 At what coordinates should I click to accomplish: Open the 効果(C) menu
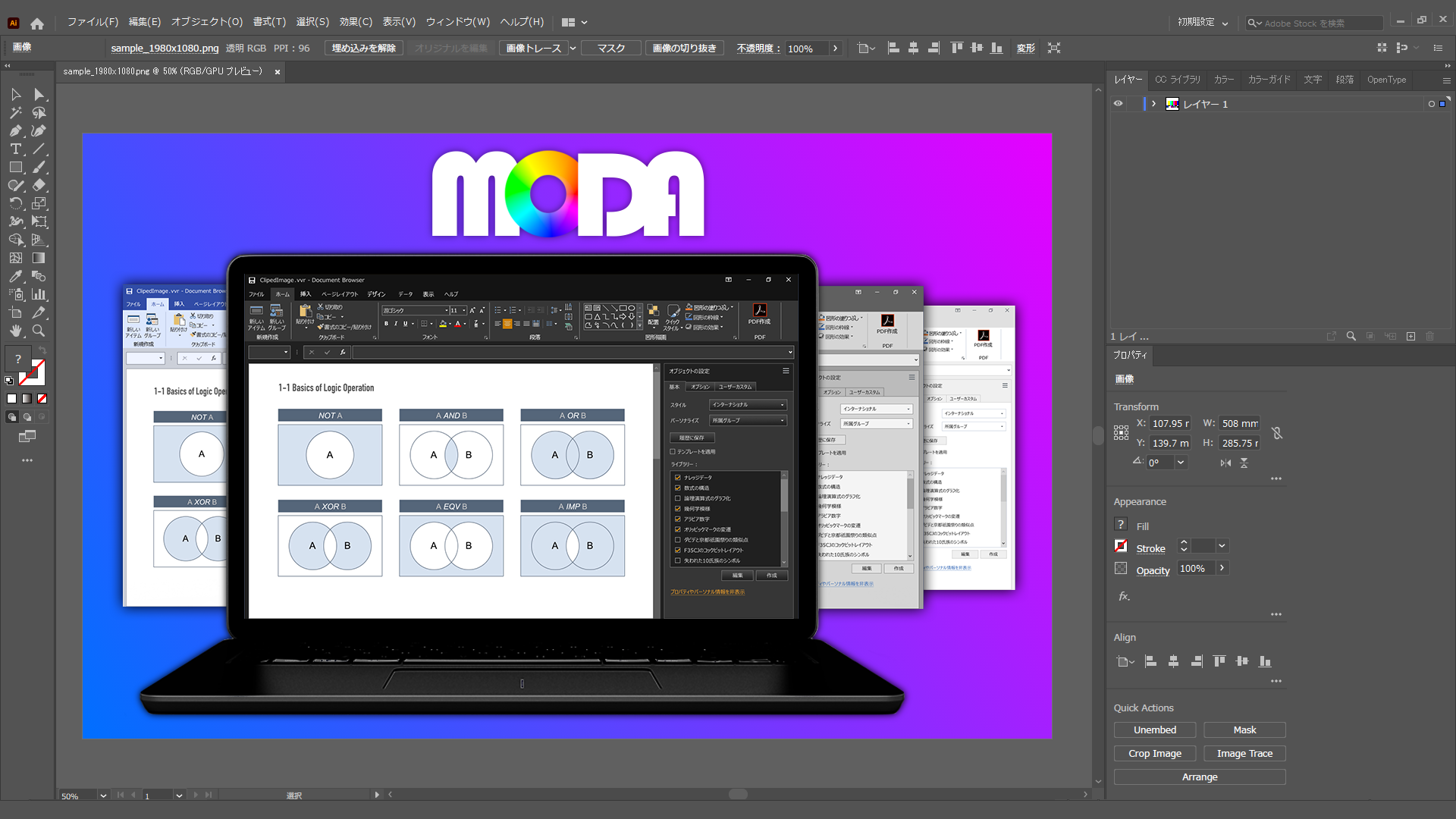356,22
